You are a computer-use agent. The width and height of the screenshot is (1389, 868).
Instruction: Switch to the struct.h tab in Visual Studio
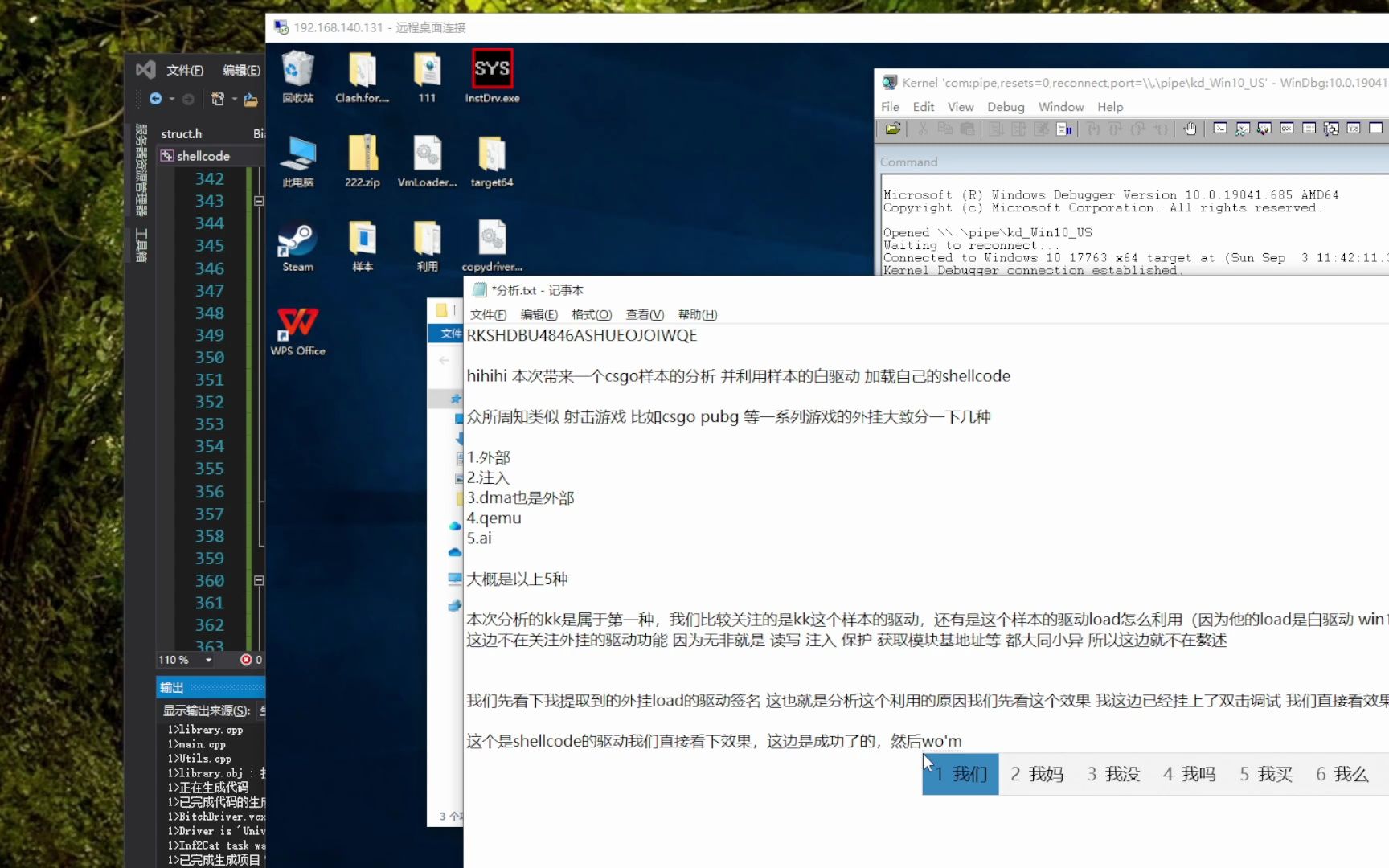pyautogui.click(x=181, y=133)
